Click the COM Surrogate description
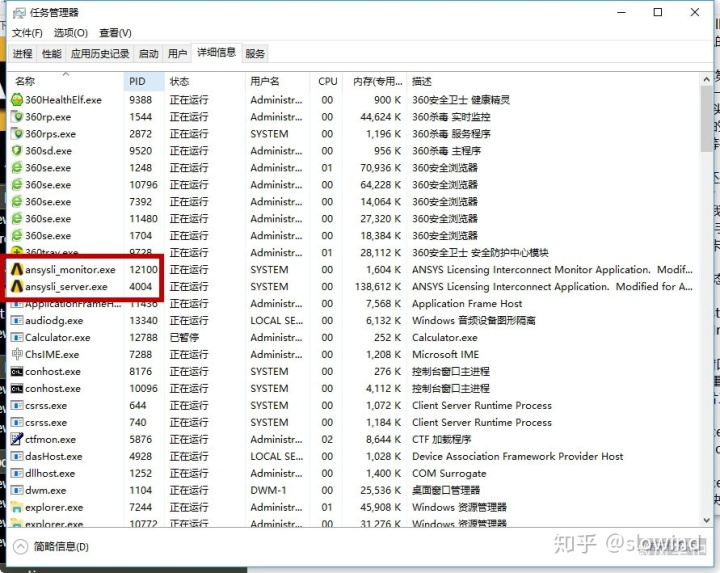 click(449, 473)
